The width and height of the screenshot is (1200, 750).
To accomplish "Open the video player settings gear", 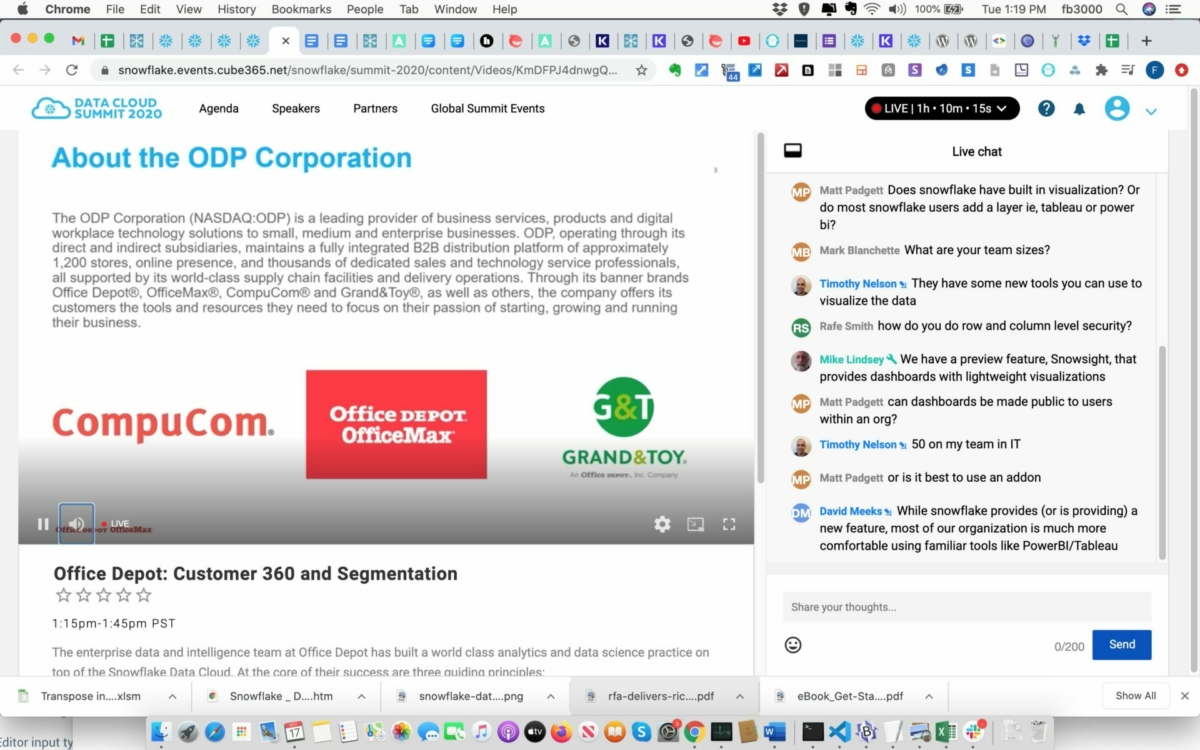I will pos(662,524).
